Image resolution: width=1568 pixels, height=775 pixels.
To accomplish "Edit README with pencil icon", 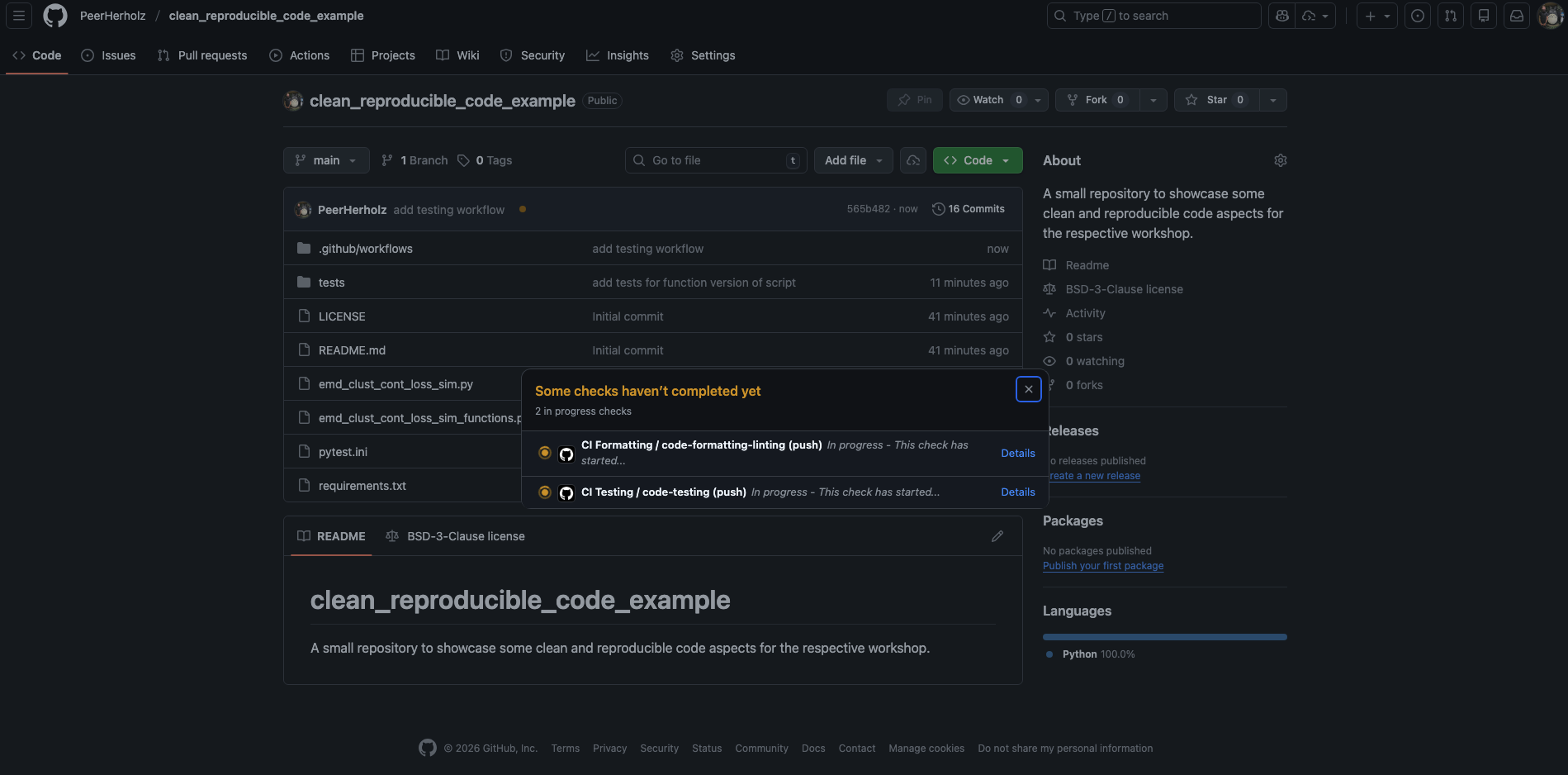I will (x=997, y=536).
